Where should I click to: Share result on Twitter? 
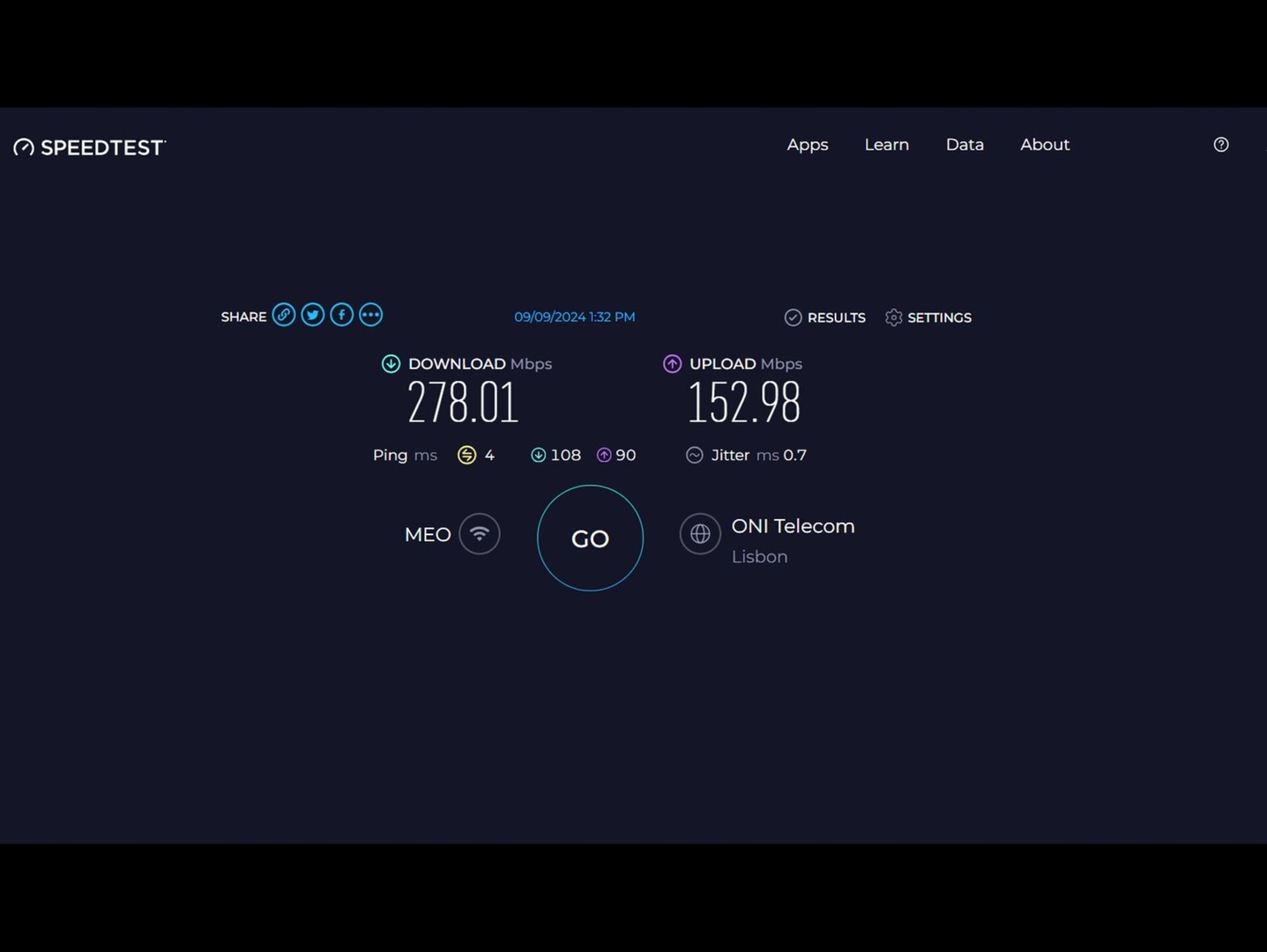pos(313,315)
